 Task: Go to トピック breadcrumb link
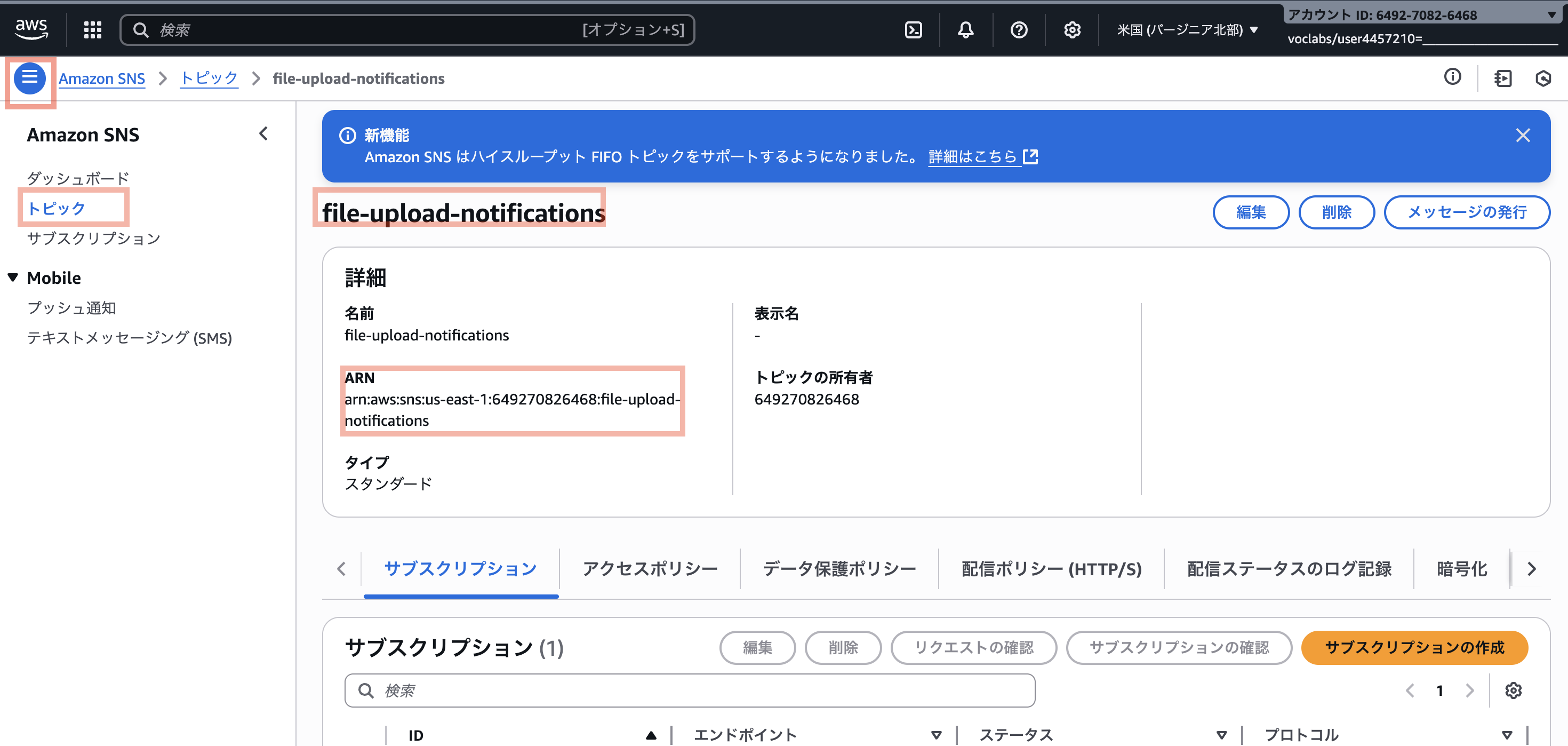(209, 78)
